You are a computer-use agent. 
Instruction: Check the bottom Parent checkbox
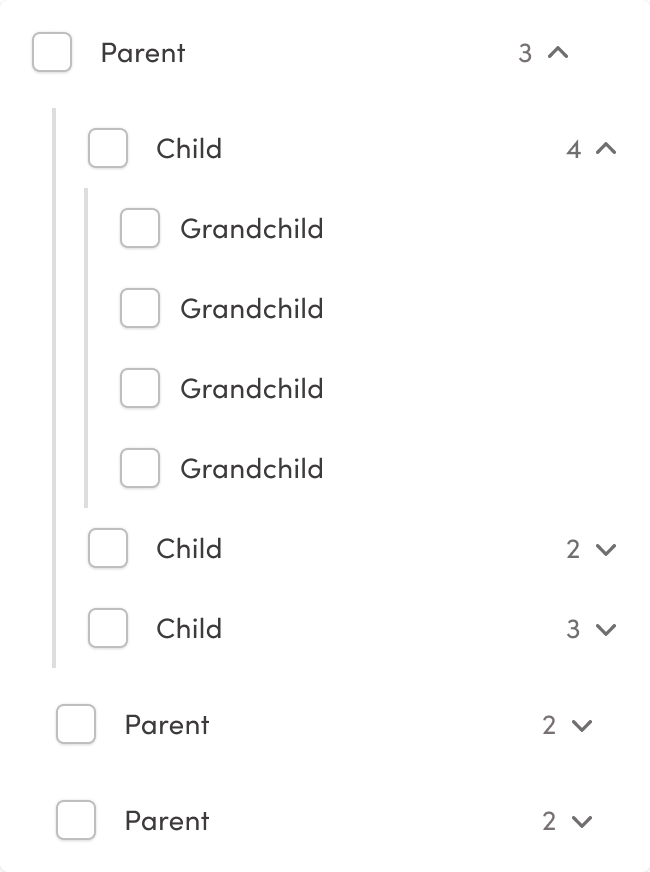[75, 820]
